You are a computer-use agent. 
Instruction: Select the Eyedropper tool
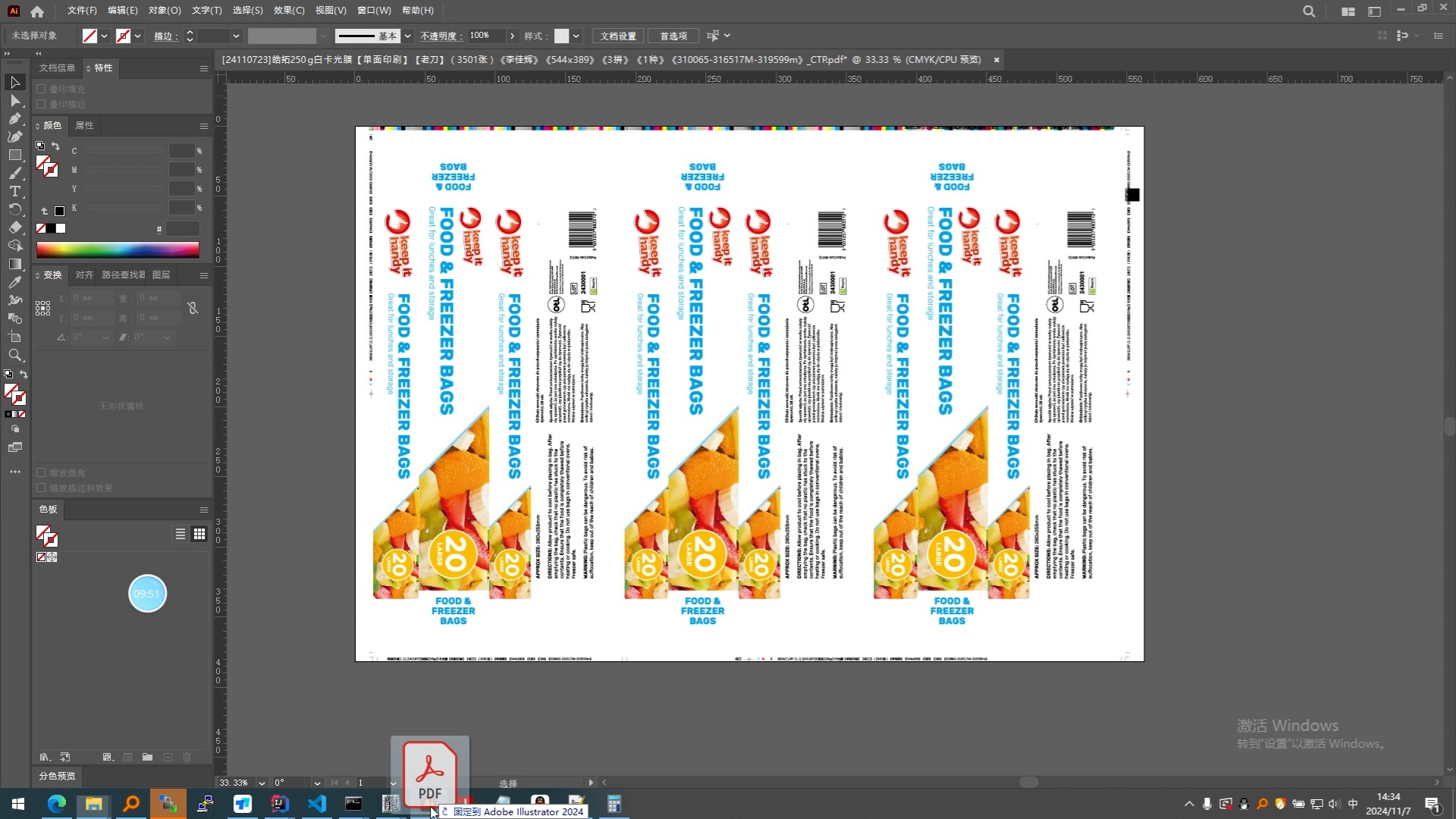click(14, 282)
